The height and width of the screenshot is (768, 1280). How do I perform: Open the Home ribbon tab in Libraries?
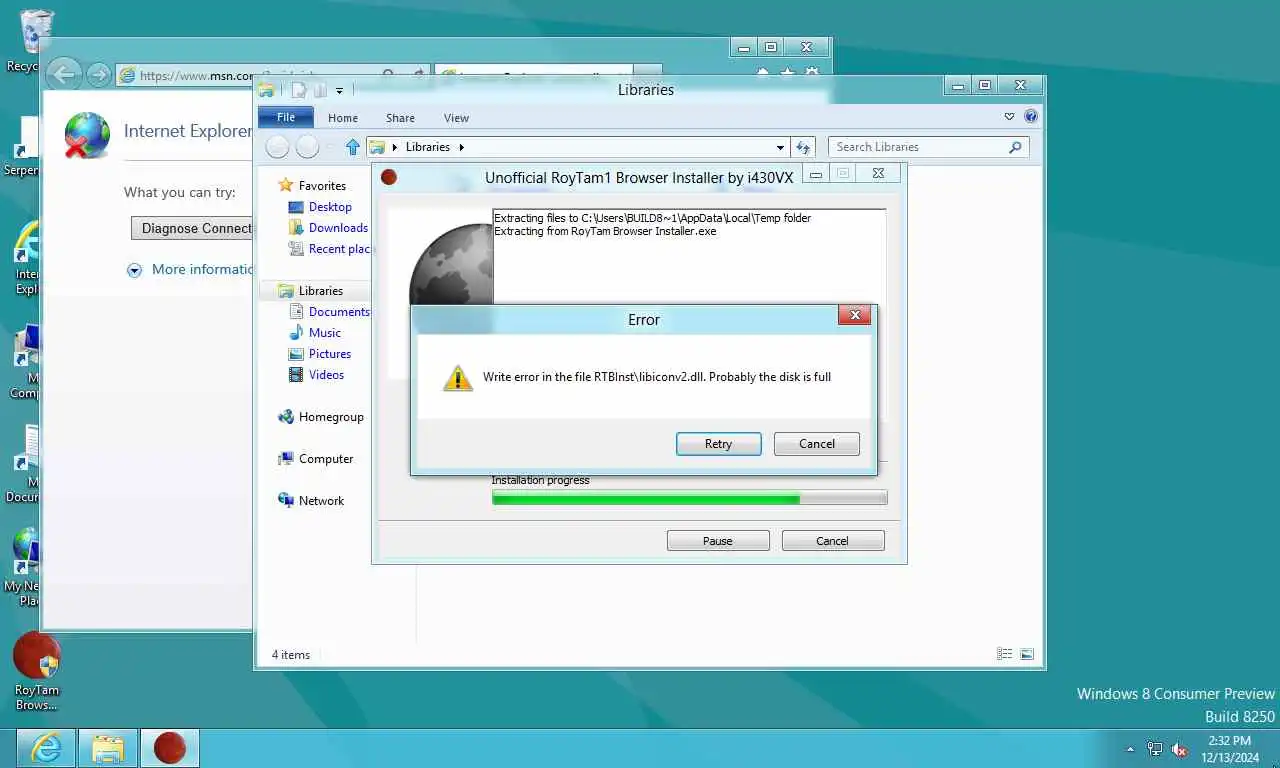click(343, 118)
